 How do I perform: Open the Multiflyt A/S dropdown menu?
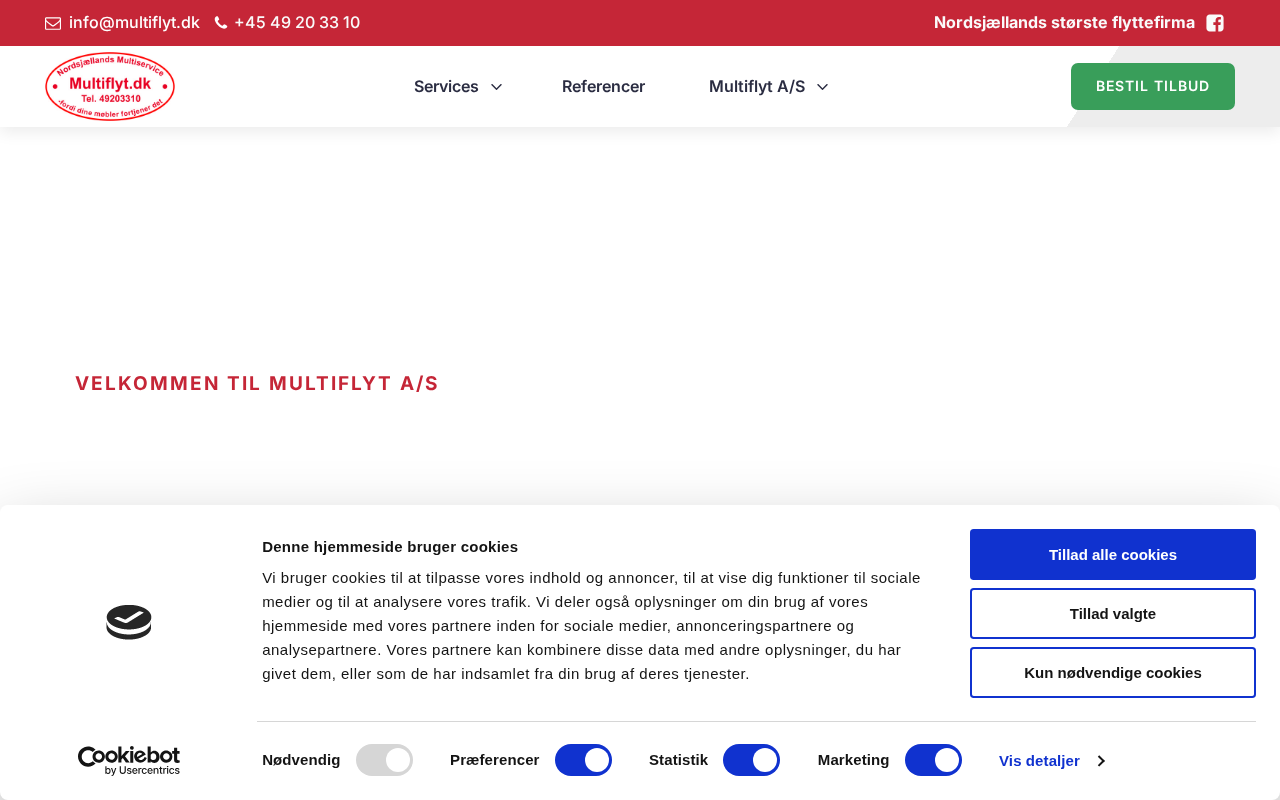pos(768,87)
